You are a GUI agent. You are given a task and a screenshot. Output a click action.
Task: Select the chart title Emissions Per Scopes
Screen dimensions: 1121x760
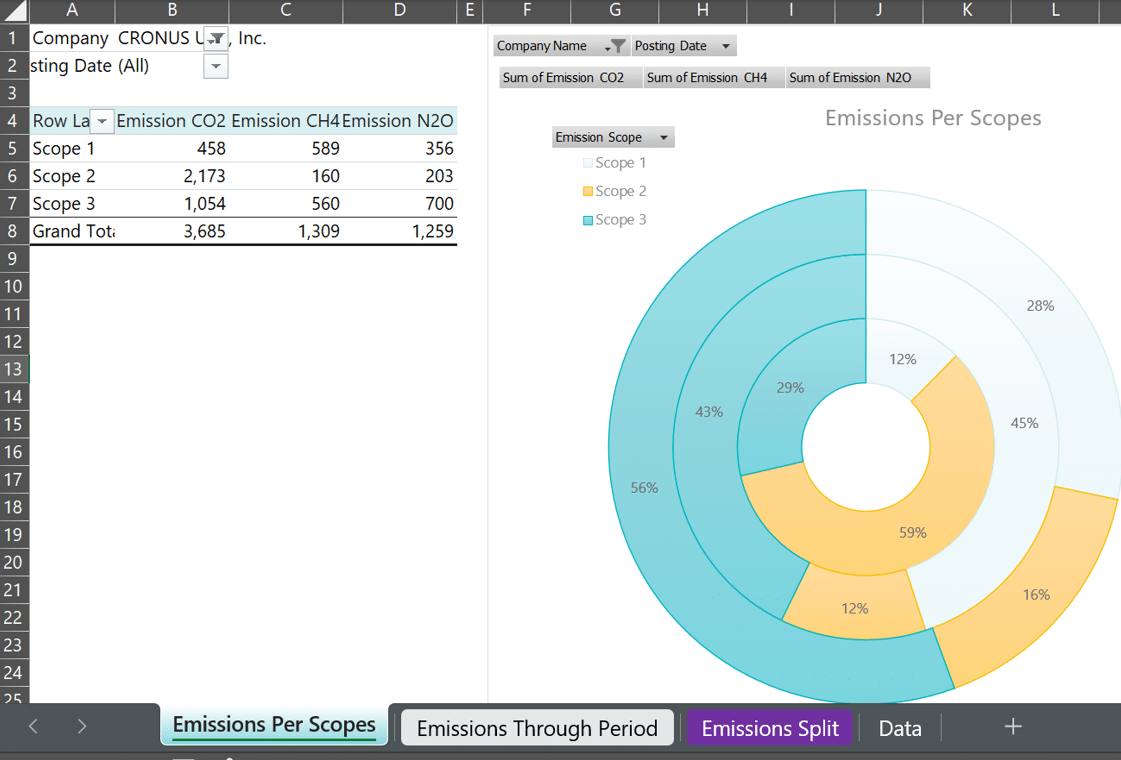pyautogui.click(x=932, y=118)
